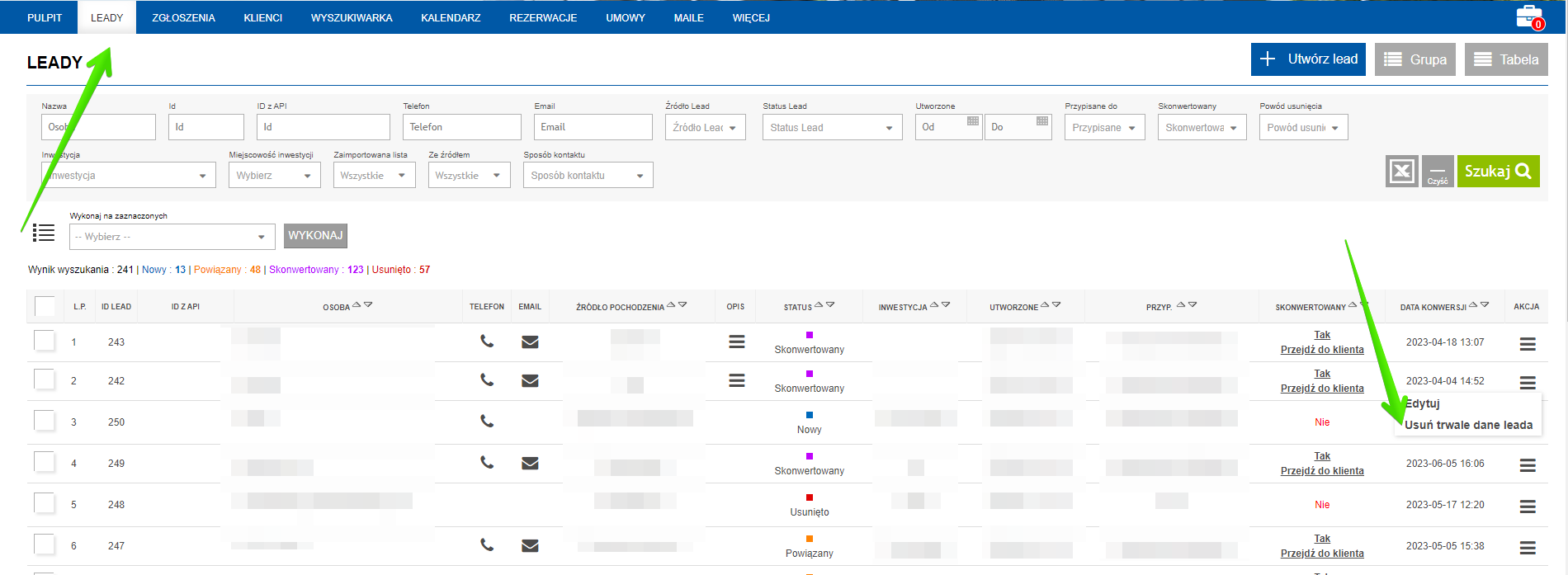Open the Do date calendar picker
The image size is (1568, 575).
(1041, 121)
